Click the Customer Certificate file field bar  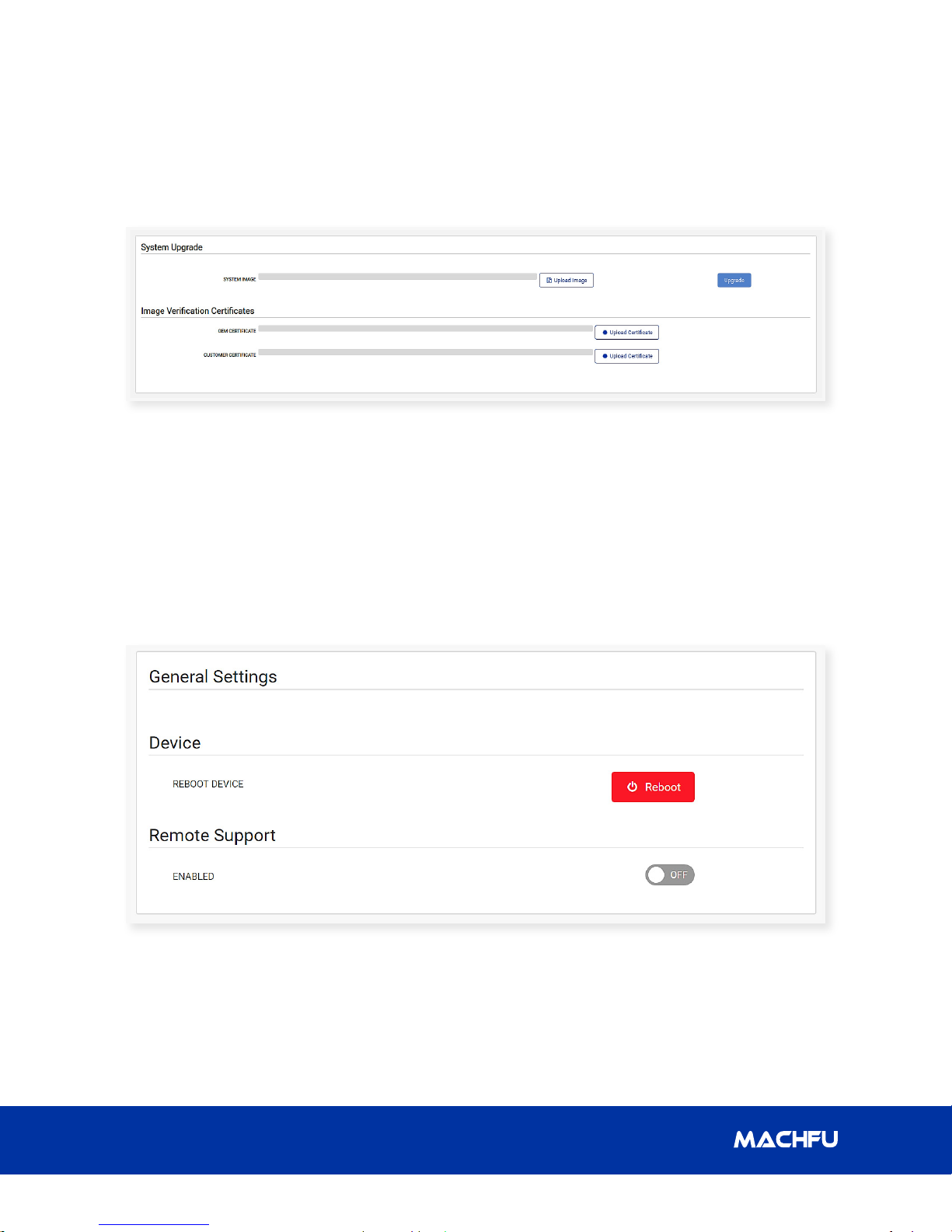tap(425, 352)
